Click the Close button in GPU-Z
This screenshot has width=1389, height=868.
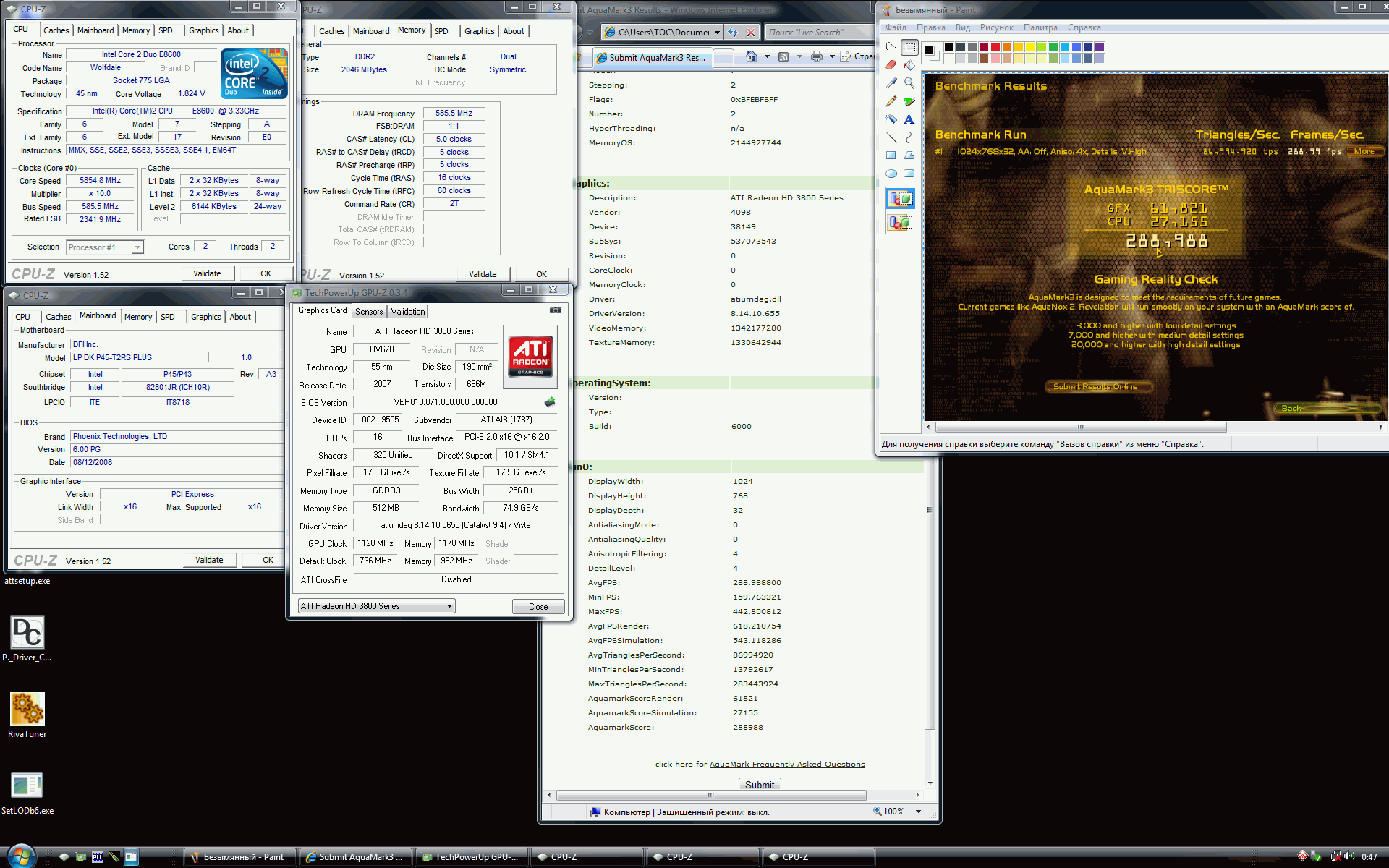click(x=538, y=607)
